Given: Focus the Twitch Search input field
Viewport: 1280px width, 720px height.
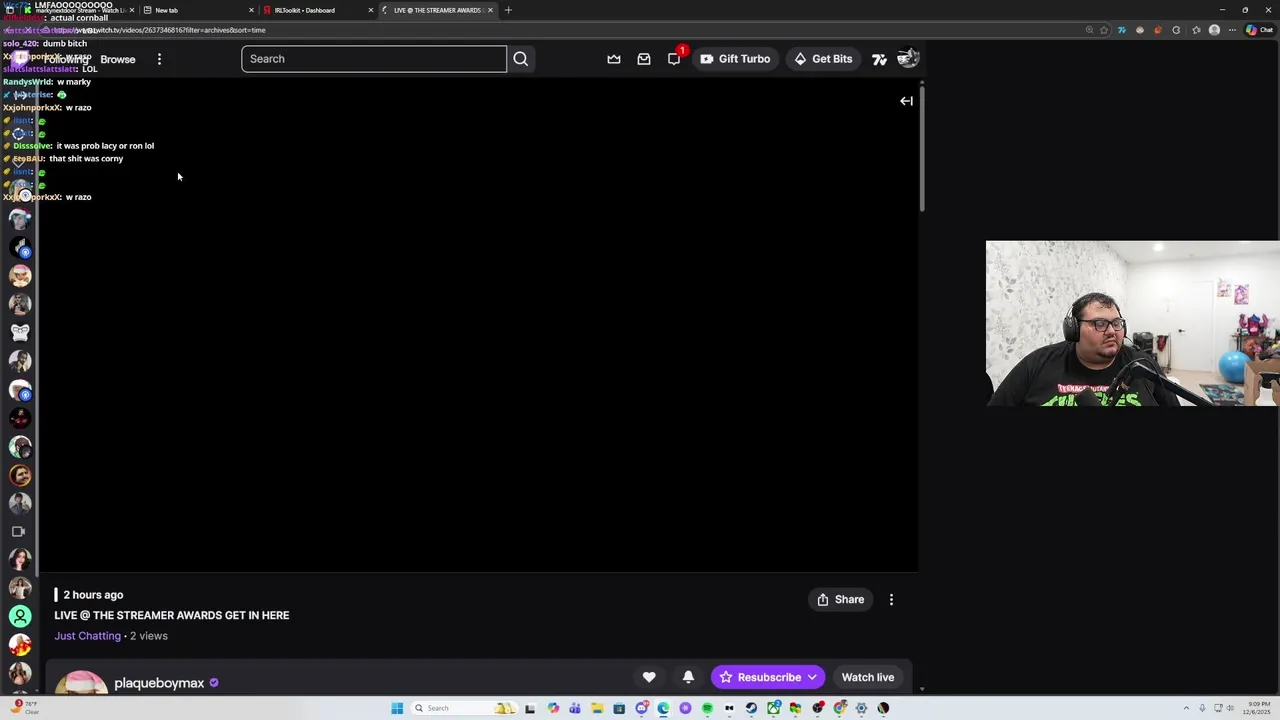Looking at the screenshot, I should click(x=373, y=59).
